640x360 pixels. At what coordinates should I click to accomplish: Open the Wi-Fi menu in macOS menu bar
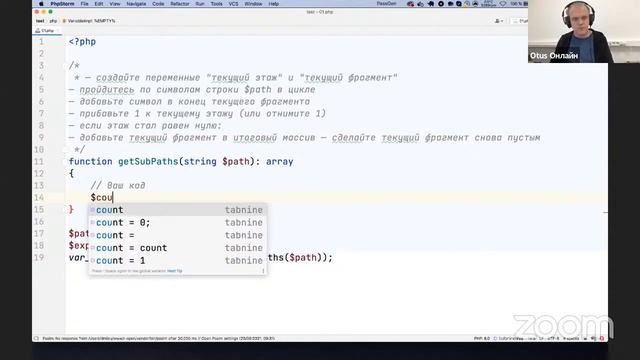coord(503,4)
